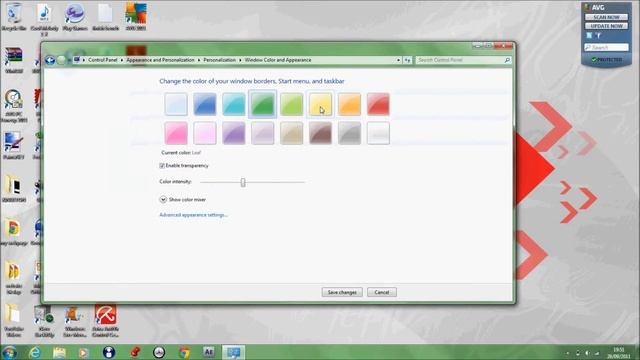Launch Internet Explorer from the taskbar

[35, 352]
